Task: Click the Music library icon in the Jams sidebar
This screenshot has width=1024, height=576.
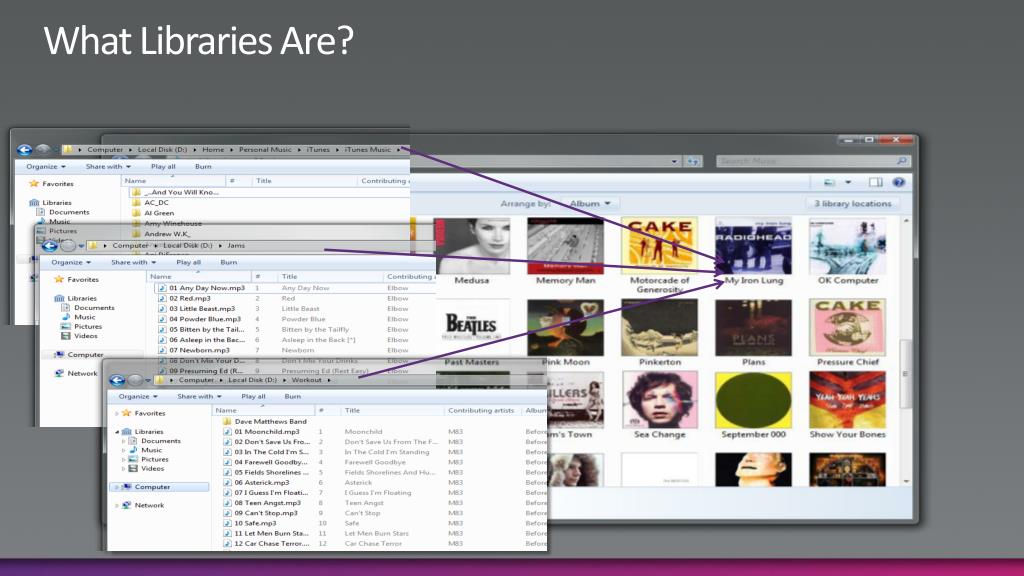Action: click(x=65, y=317)
